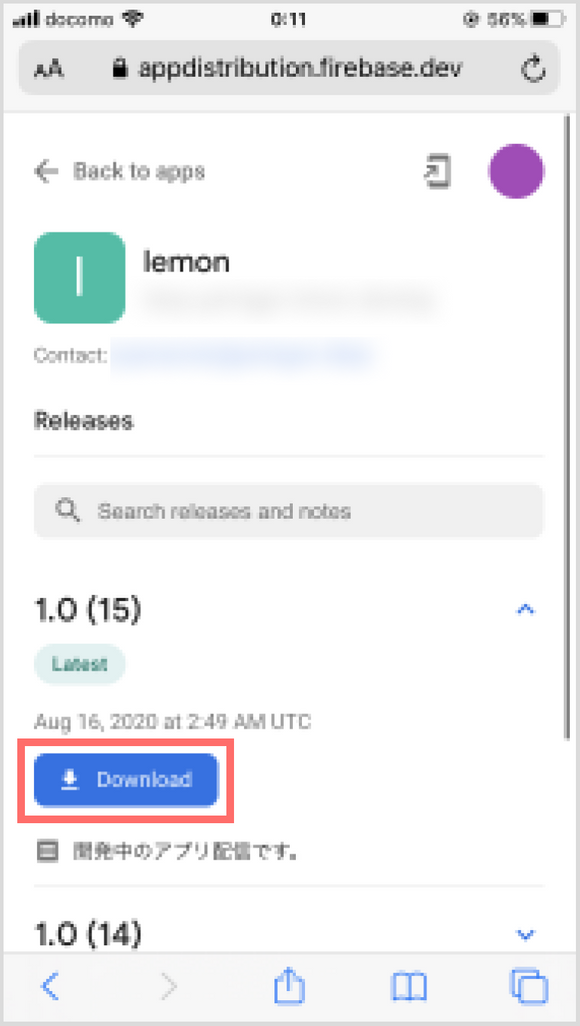Tap the Safari forward arrow
The height and width of the screenshot is (1026, 580).
tap(170, 985)
